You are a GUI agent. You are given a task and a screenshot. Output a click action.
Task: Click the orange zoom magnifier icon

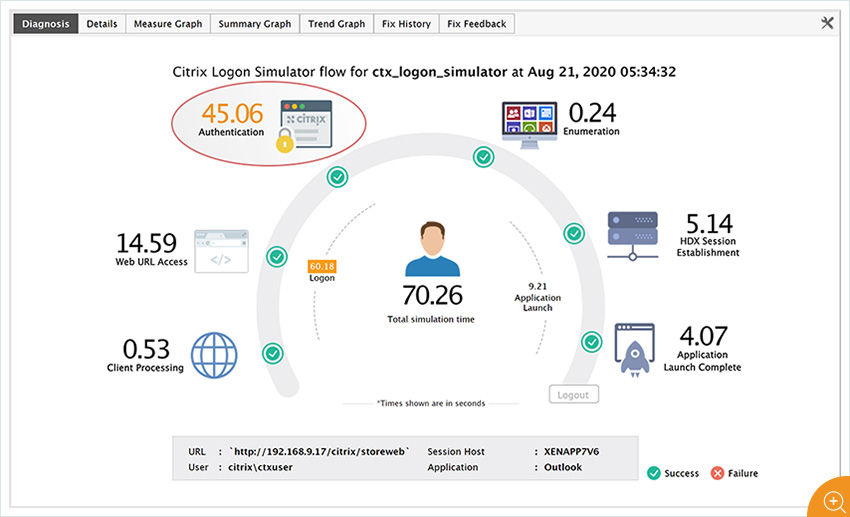click(x=833, y=501)
